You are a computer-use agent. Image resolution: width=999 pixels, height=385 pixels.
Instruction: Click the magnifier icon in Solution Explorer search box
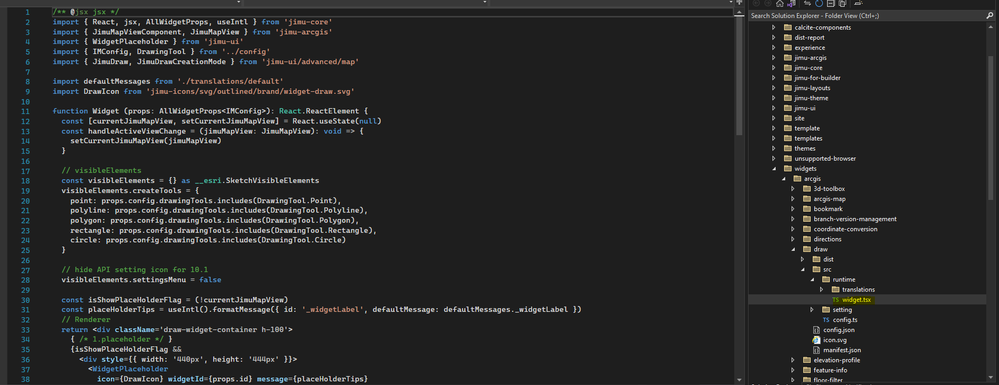point(989,15)
